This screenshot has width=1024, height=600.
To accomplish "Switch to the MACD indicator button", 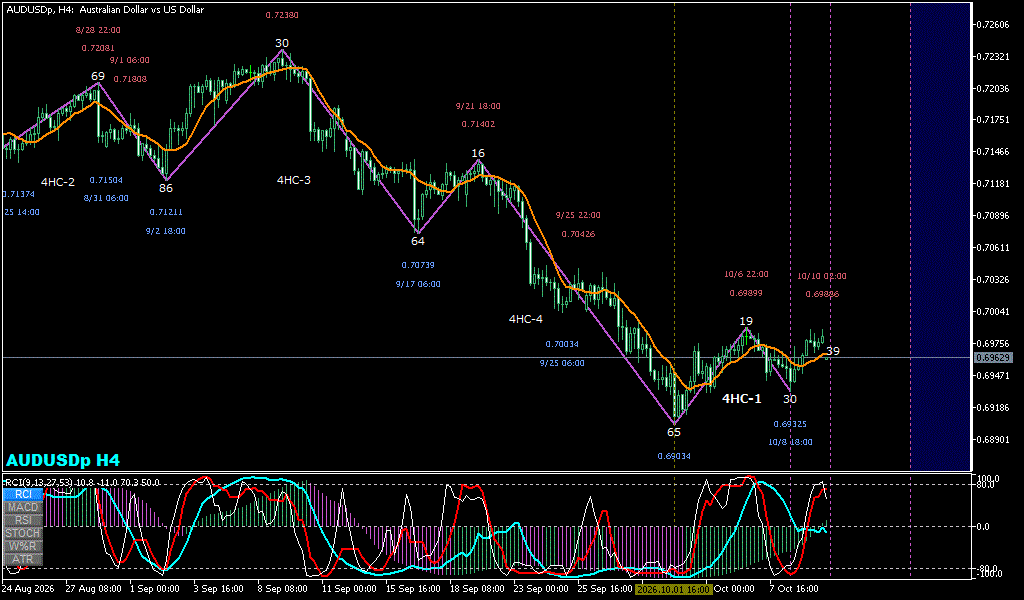I will tap(24, 507).
